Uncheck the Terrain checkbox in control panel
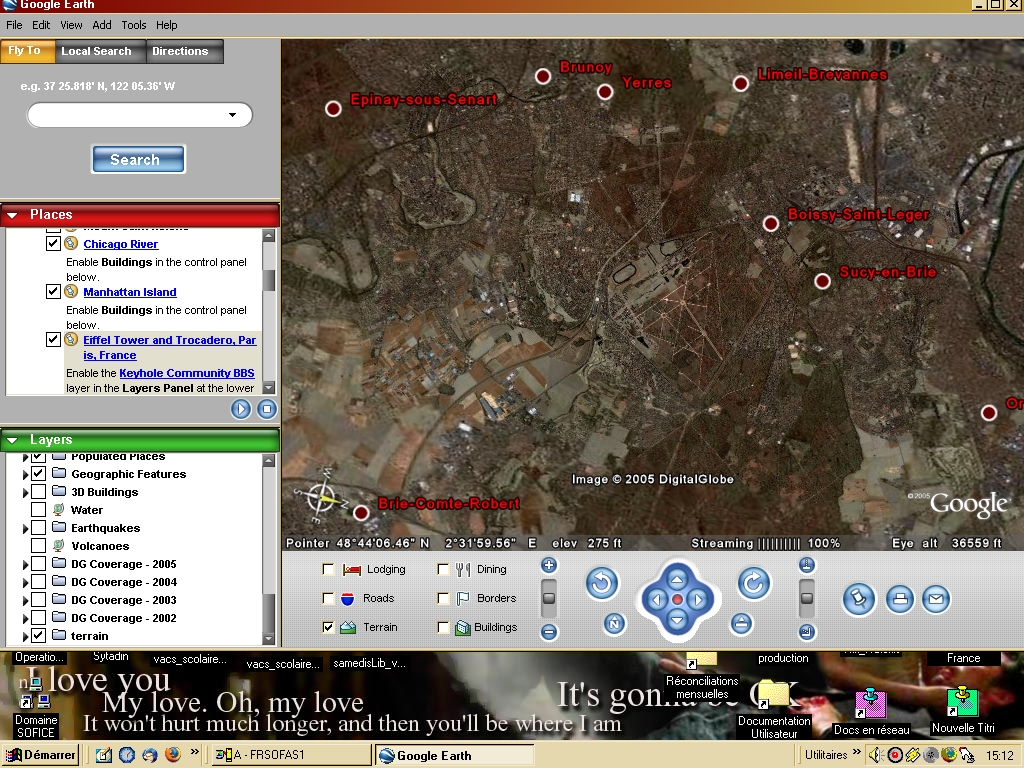 (328, 627)
